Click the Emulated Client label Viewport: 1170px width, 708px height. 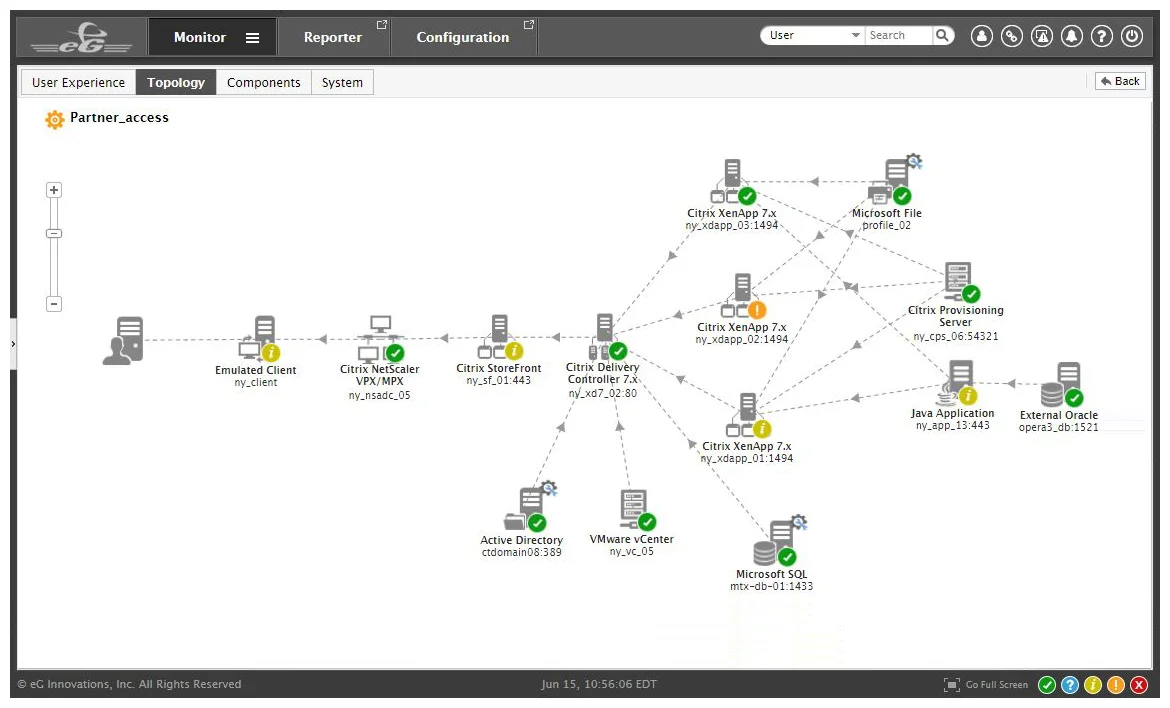[x=256, y=370]
